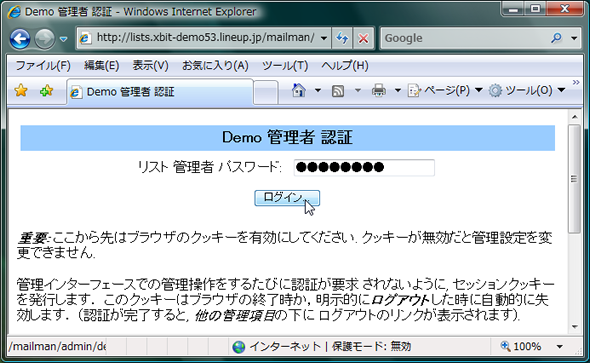Screen dimensions: 590x363
Task: Click the 100% zoom level button
Action: point(521,346)
